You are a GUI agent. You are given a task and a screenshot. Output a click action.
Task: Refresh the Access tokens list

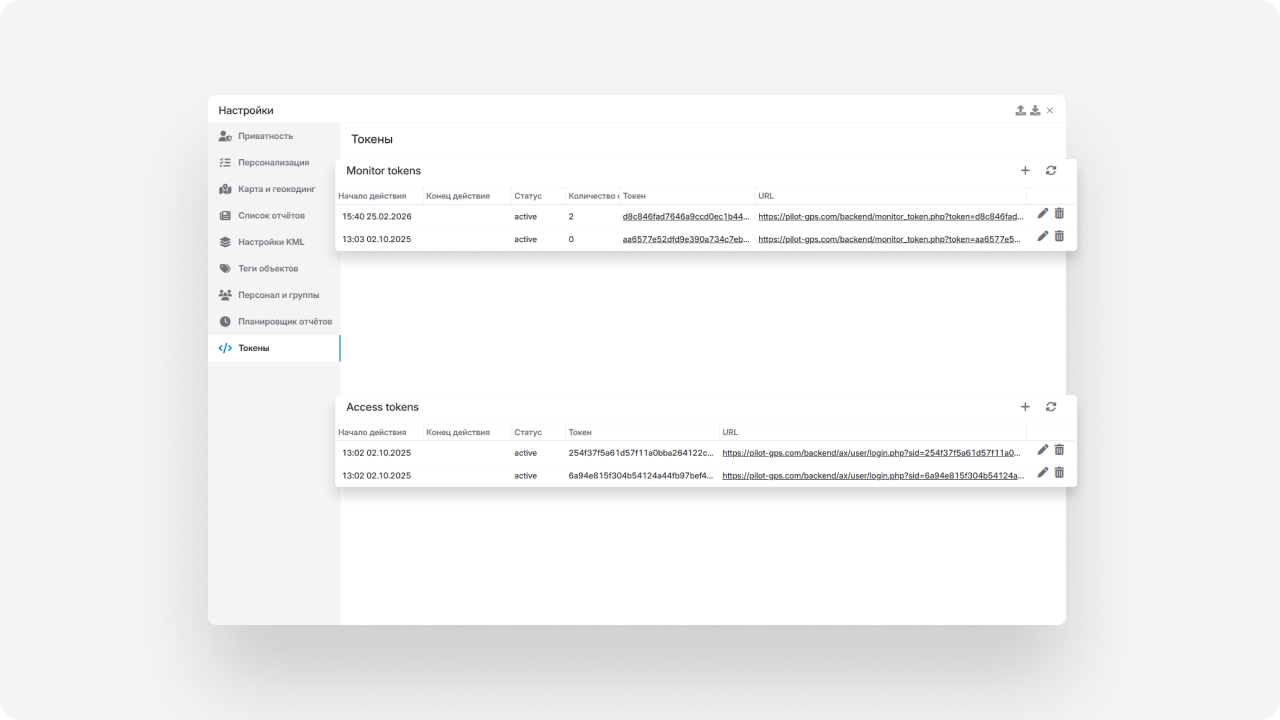[x=1051, y=407]
